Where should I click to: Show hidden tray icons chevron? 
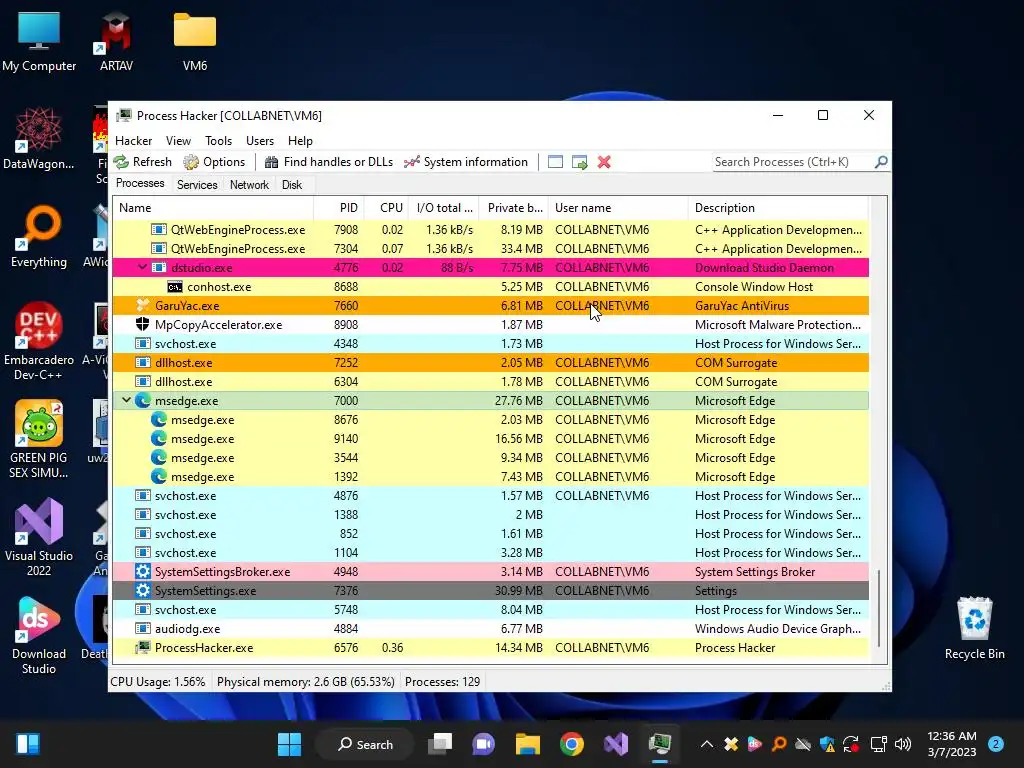[707, 744]
